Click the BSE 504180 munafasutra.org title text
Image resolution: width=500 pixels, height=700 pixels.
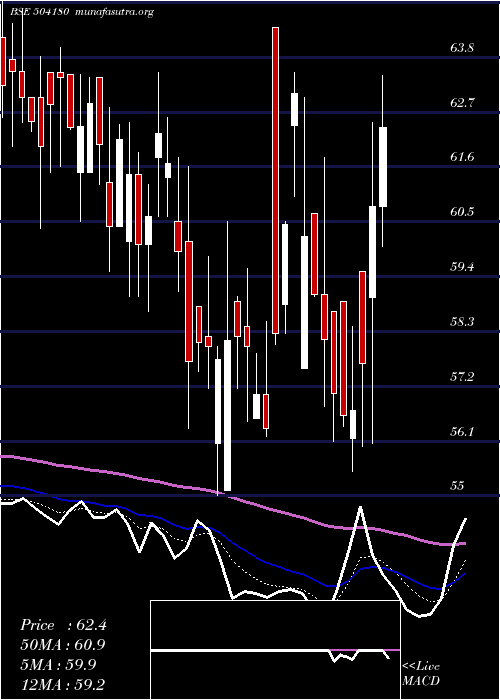82,12
